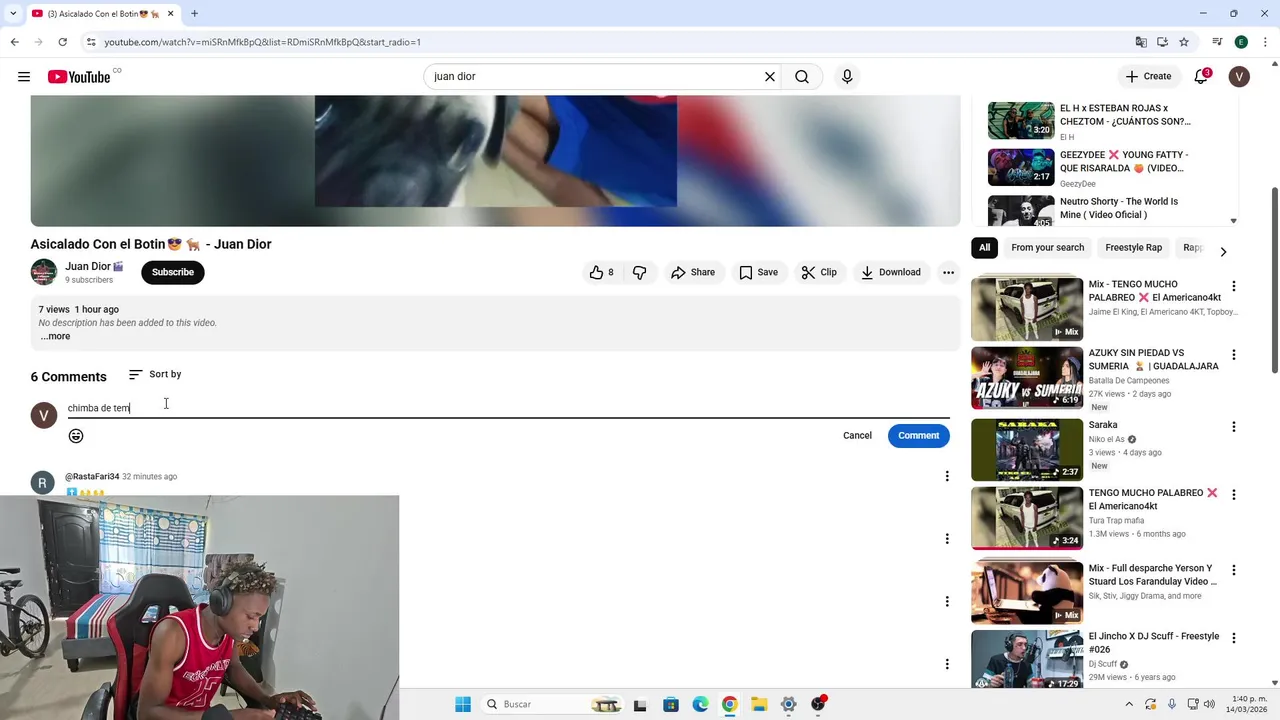Go to the YouTube home logo

pyautogui.click(x=79, y=77)
